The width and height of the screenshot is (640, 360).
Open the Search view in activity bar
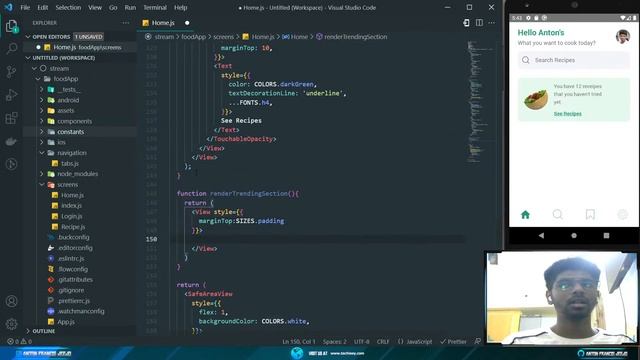pos(11,49)
